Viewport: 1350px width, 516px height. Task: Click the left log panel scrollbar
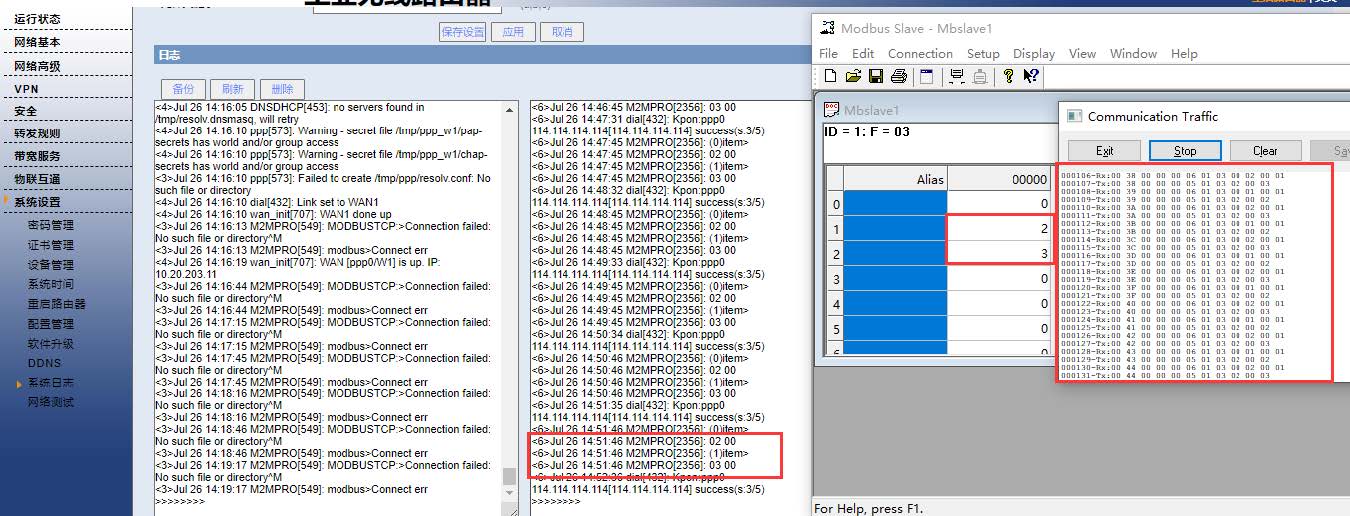tap(510, 300)
